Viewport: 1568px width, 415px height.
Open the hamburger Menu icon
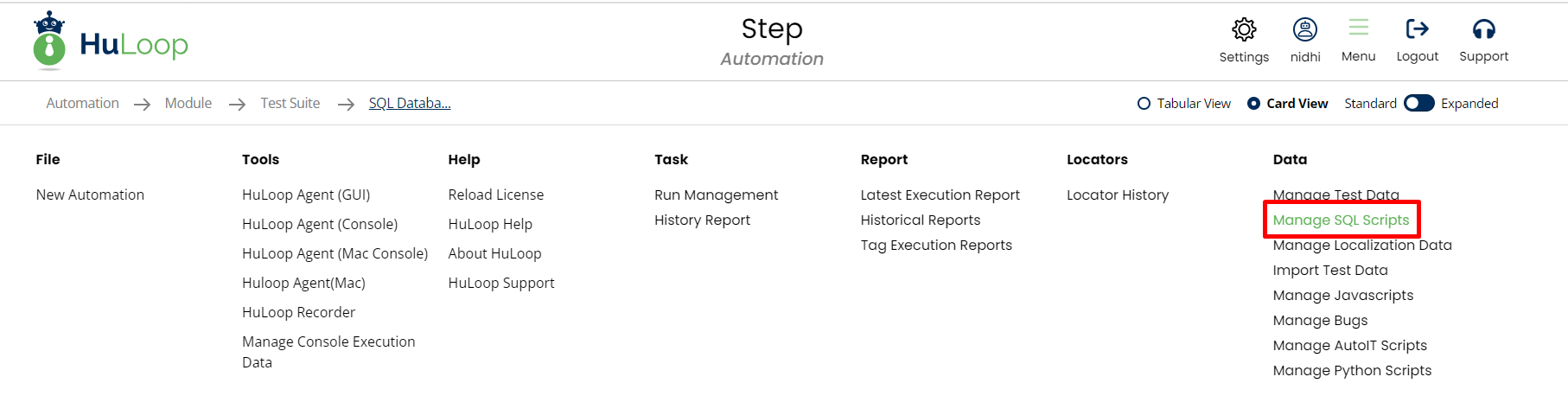(x=1358, y=29)
